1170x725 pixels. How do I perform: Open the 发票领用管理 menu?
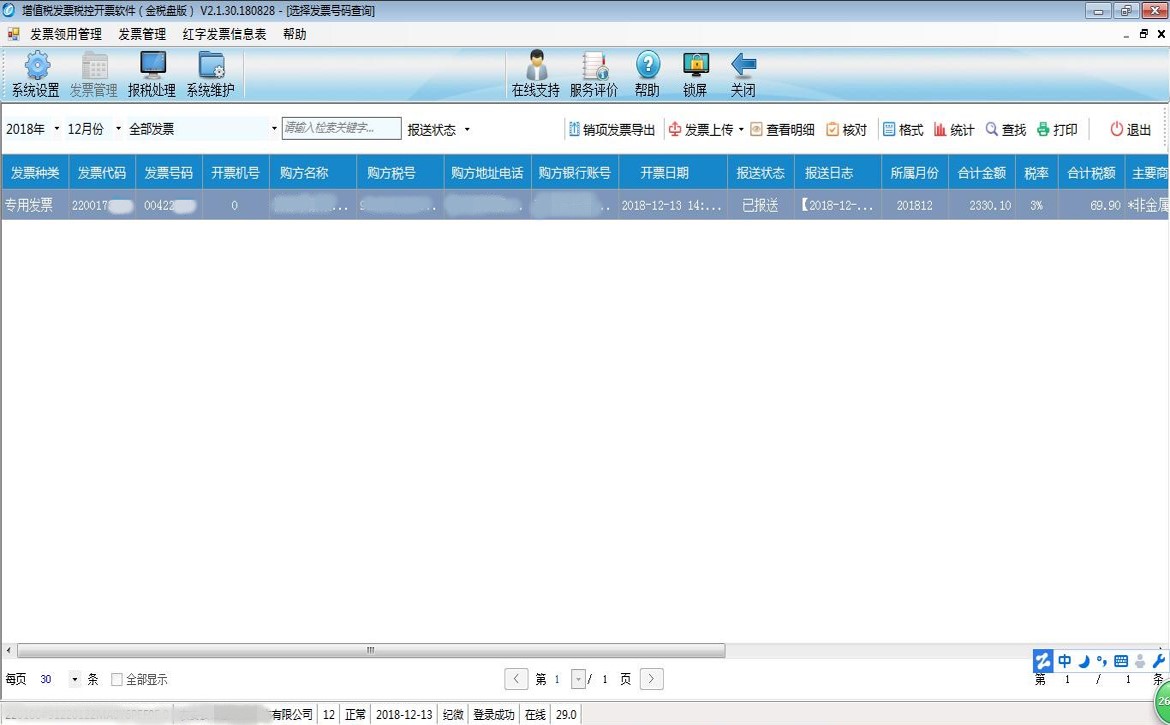point(66,34)
